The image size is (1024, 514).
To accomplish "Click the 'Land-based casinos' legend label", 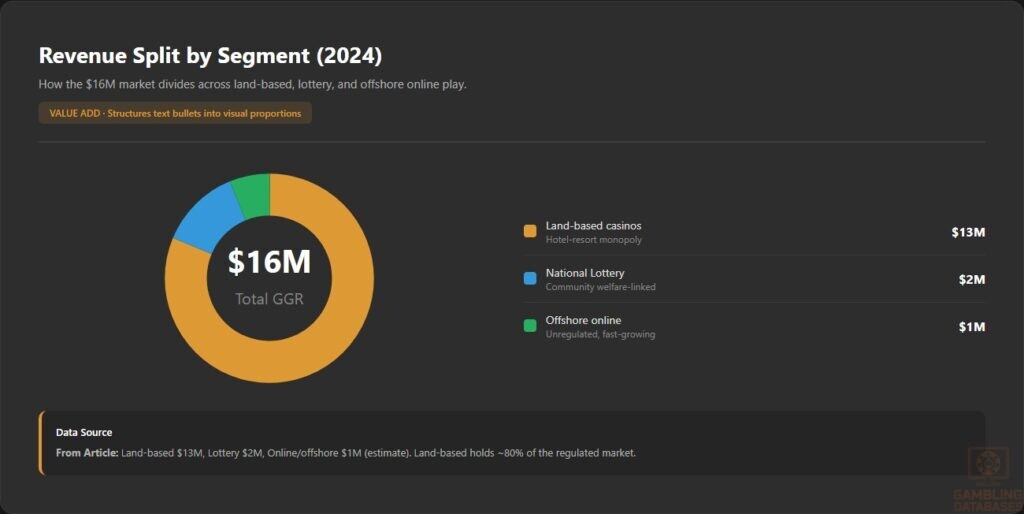I will (594, 225).
